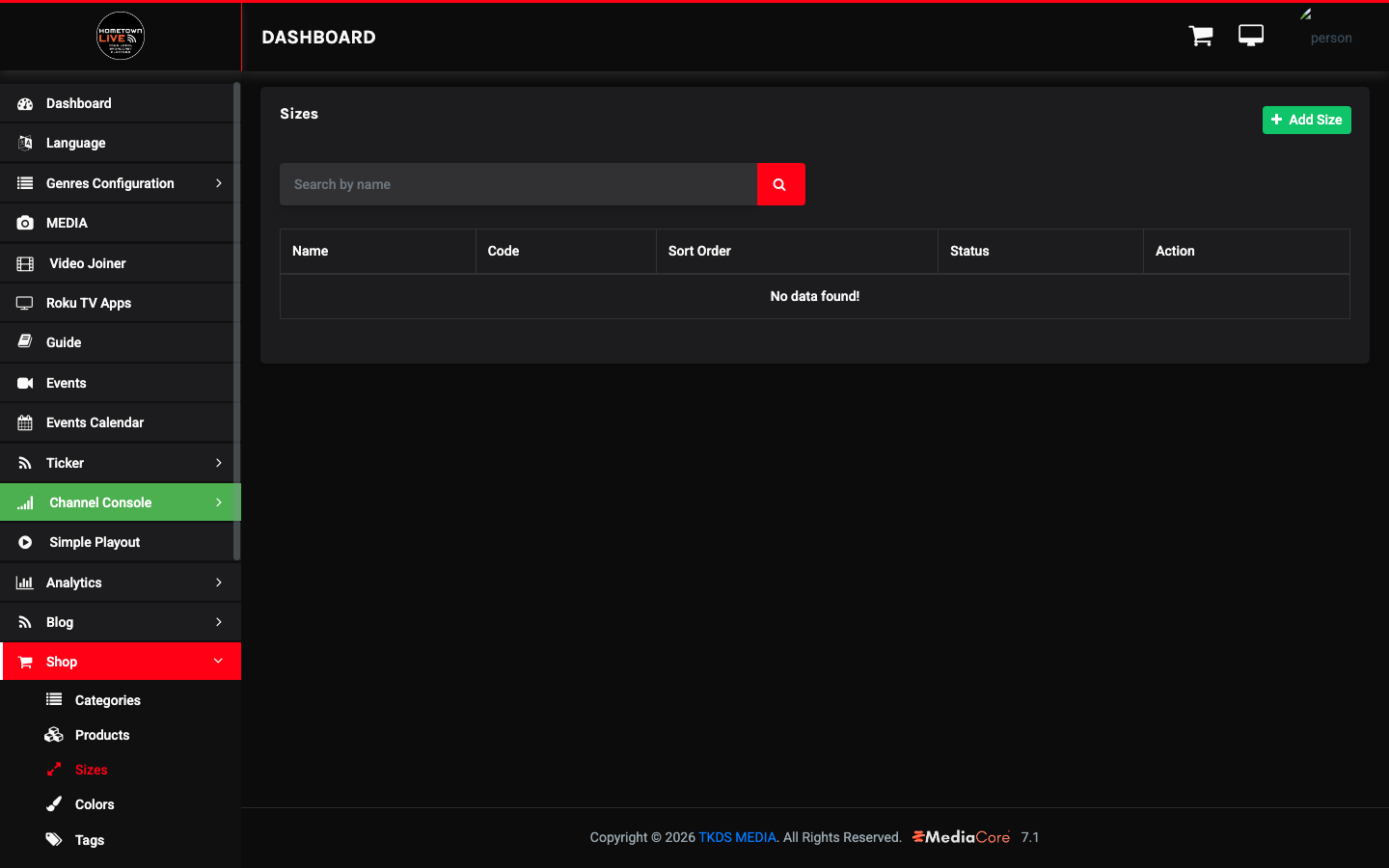This screenshot has height=868, width=1389.
Task: Expand the Analytics submenu arrow
Action: pyautogui.click(x=219, y=583)
